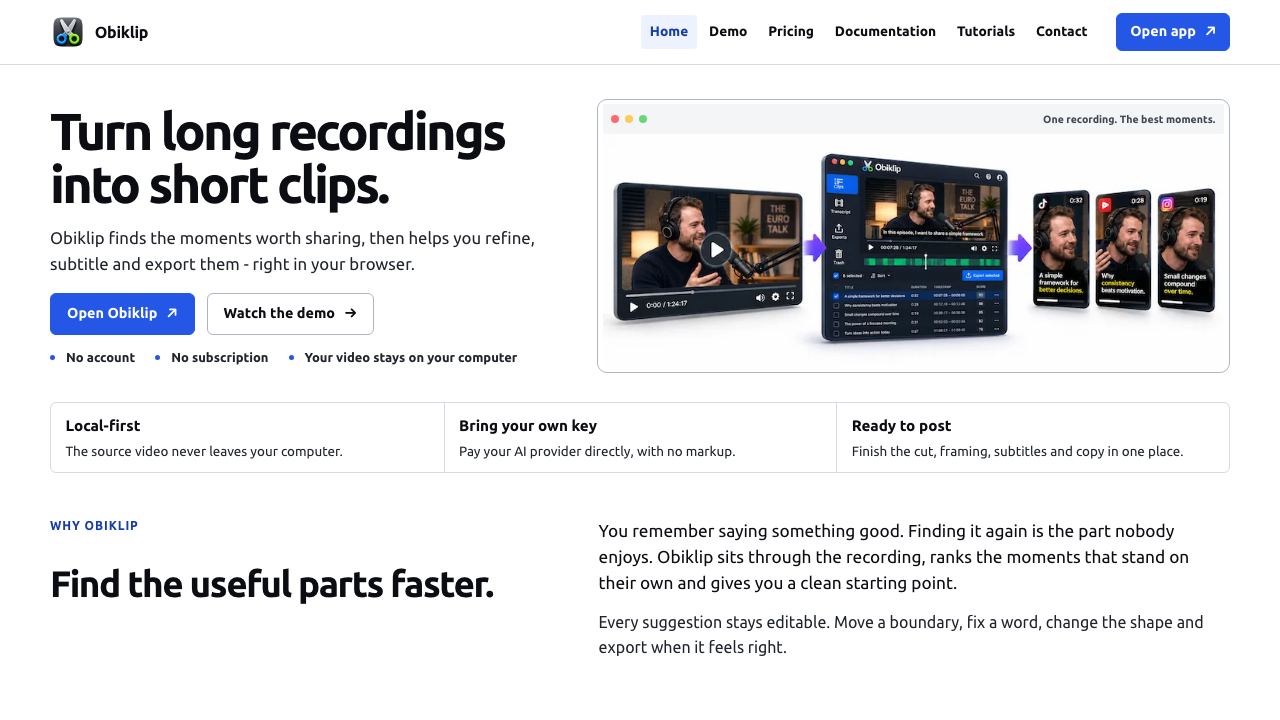Click the 'Local-first' feature heading

click(x=103, y=426)
